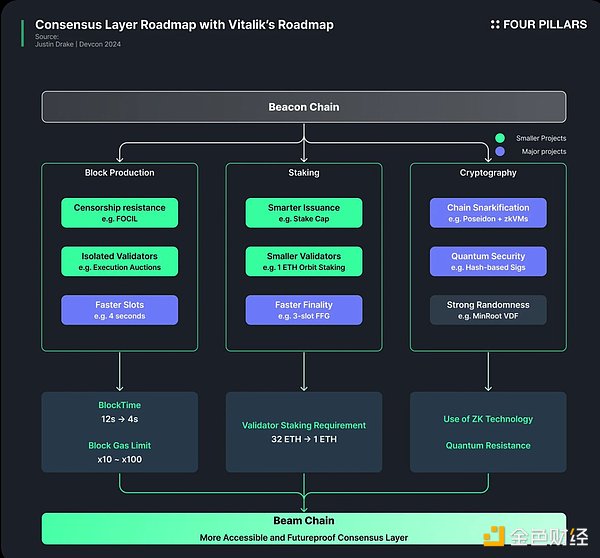Click the Strong Randomness MinRoot VDF box
This screenshot has height=558, width=600.
click(488, 310)
